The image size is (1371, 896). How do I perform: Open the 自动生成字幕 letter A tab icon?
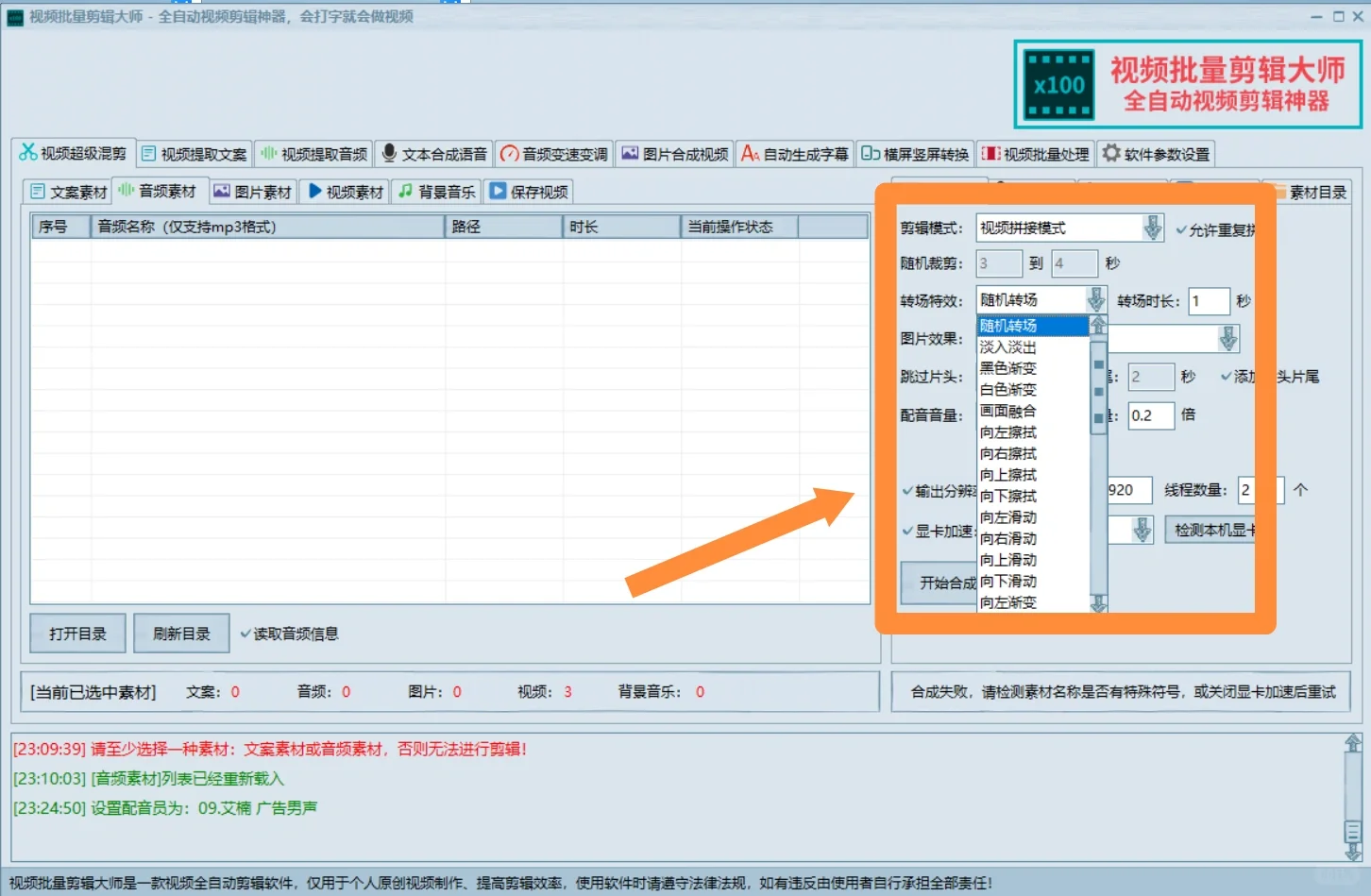751,153
